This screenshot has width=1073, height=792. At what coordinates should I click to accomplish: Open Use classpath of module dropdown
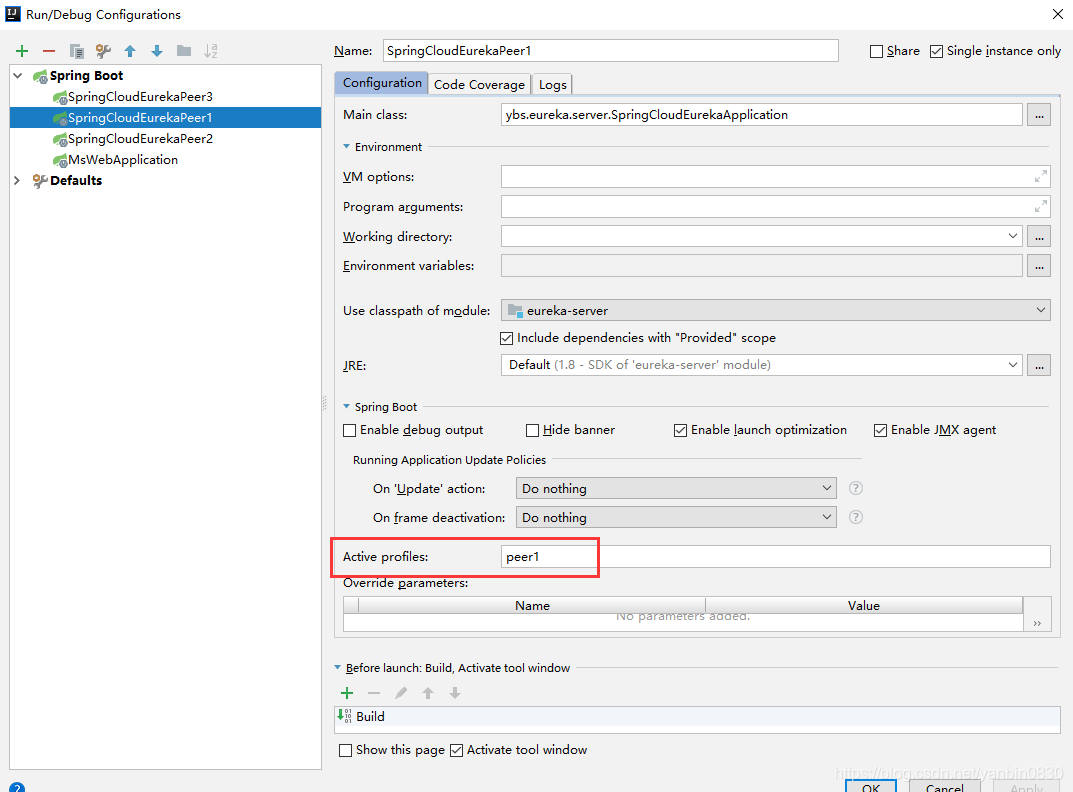point(1040,310)
